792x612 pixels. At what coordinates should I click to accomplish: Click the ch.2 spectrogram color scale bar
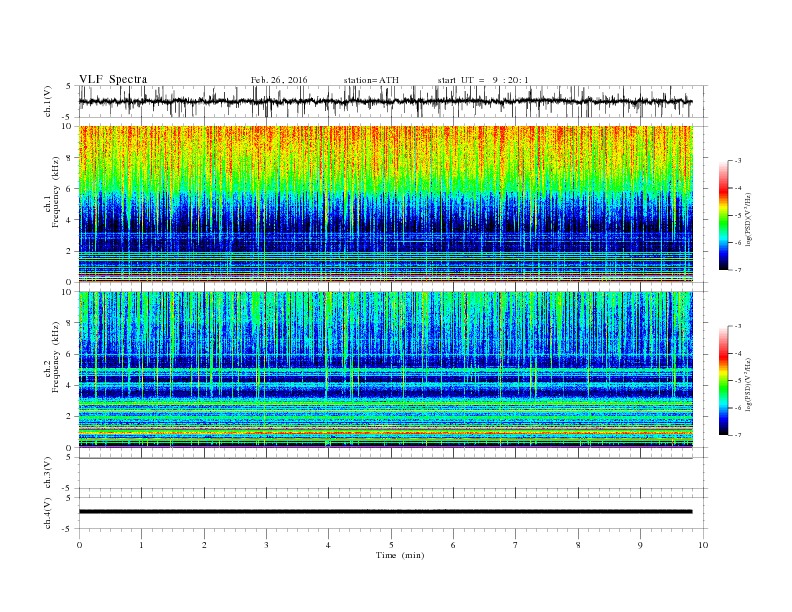pos(724,381)
